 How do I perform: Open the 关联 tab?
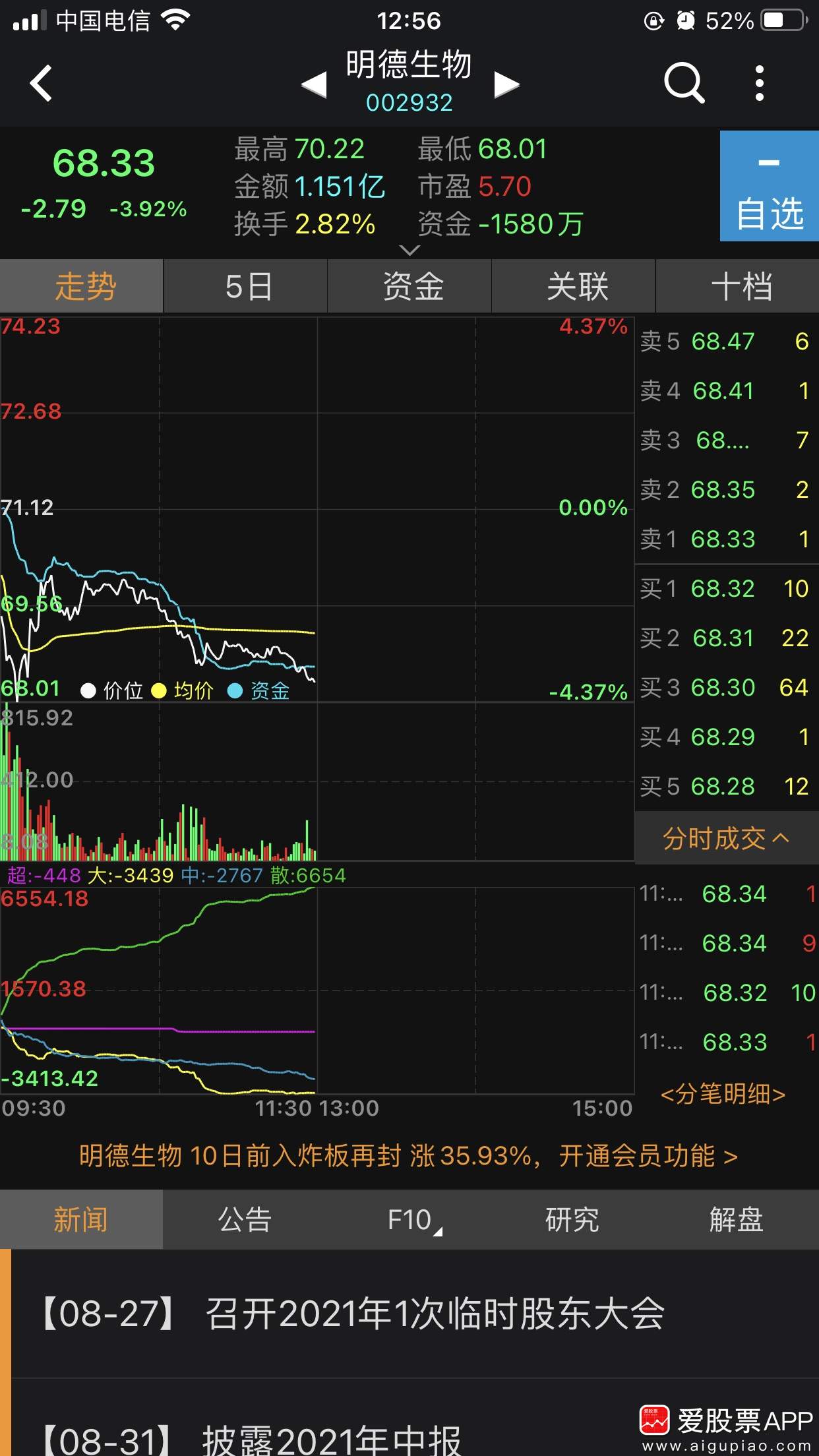point(574,286)
